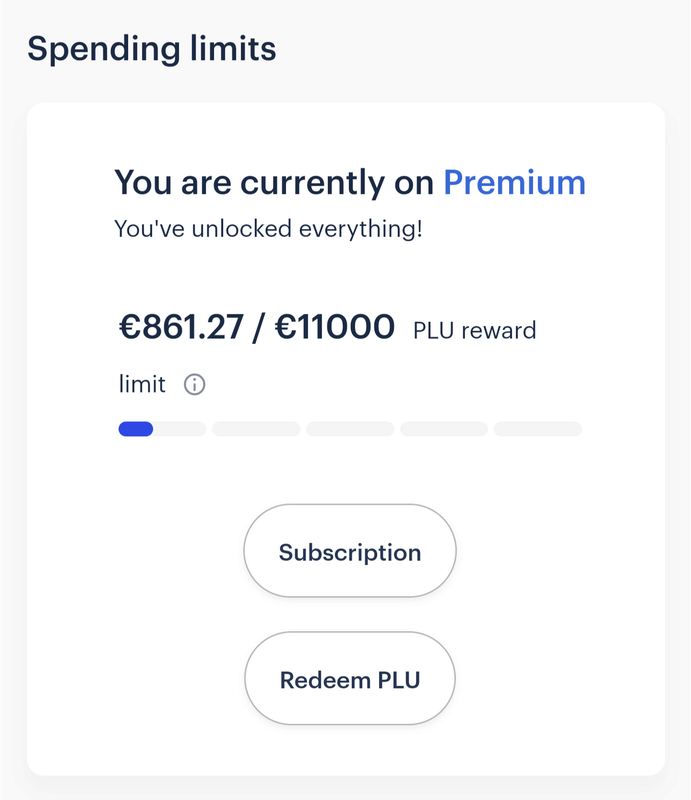Click the gray unfilled part of first progress segment
Image resolution: width=691 pixels, height=800 pixels.
tap(180, 429)
